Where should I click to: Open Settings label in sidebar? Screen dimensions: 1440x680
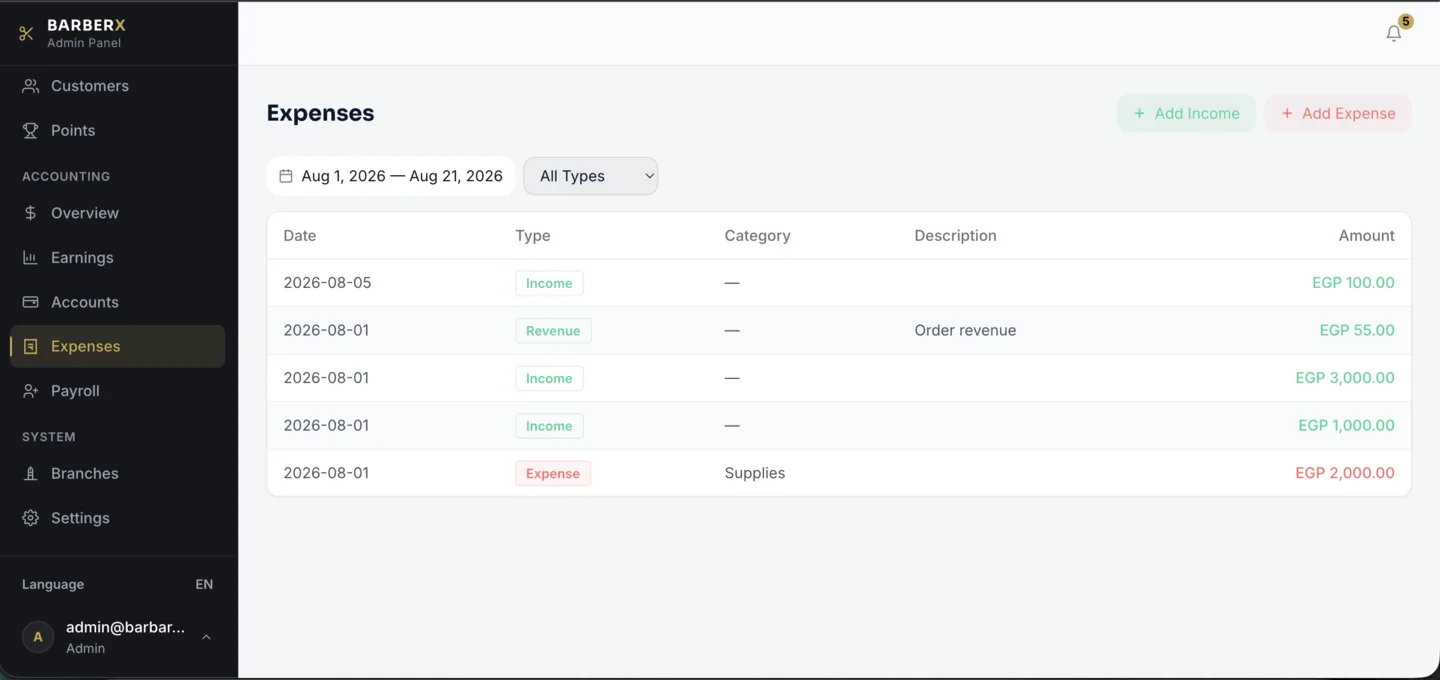tap(80, 518)
